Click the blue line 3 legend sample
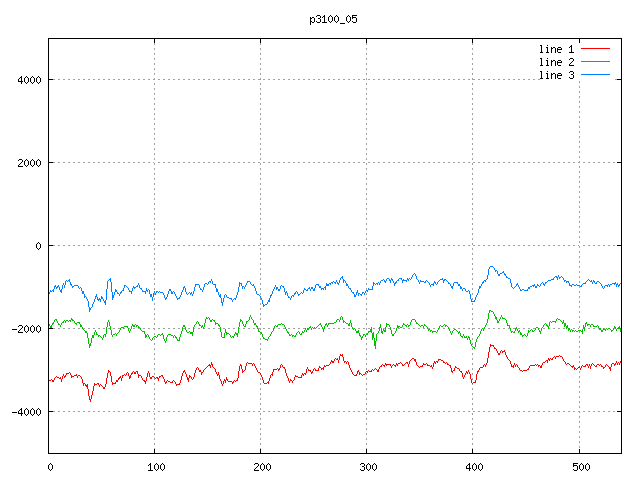 click(595, 75)
